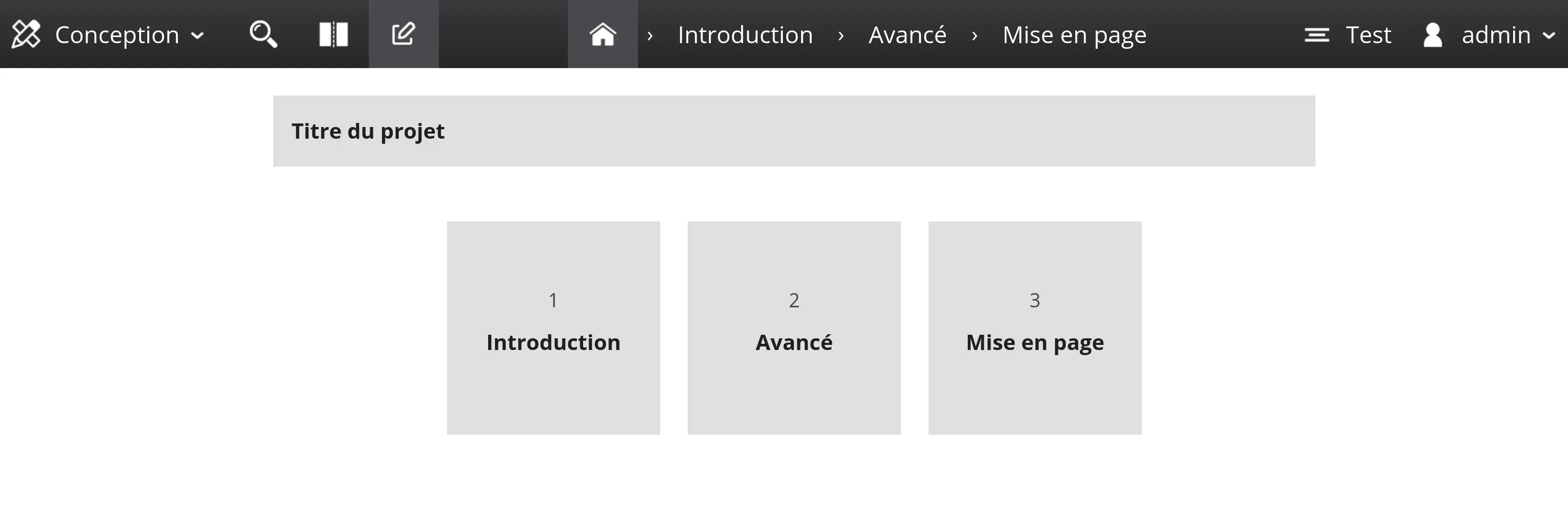Click the breadcrumb arrow before Avancé
Image resolution: width=1568 pixels, height=509 pixels.
point(841,36)
